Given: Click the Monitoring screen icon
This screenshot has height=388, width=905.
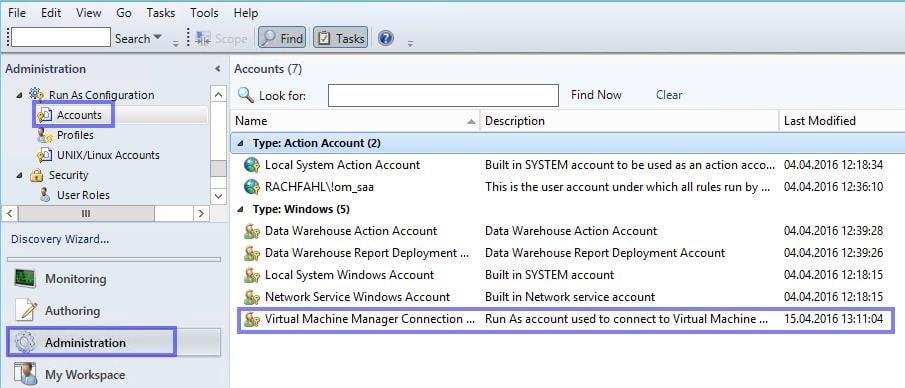Looking at the screenshot, I should pos(25,278).
